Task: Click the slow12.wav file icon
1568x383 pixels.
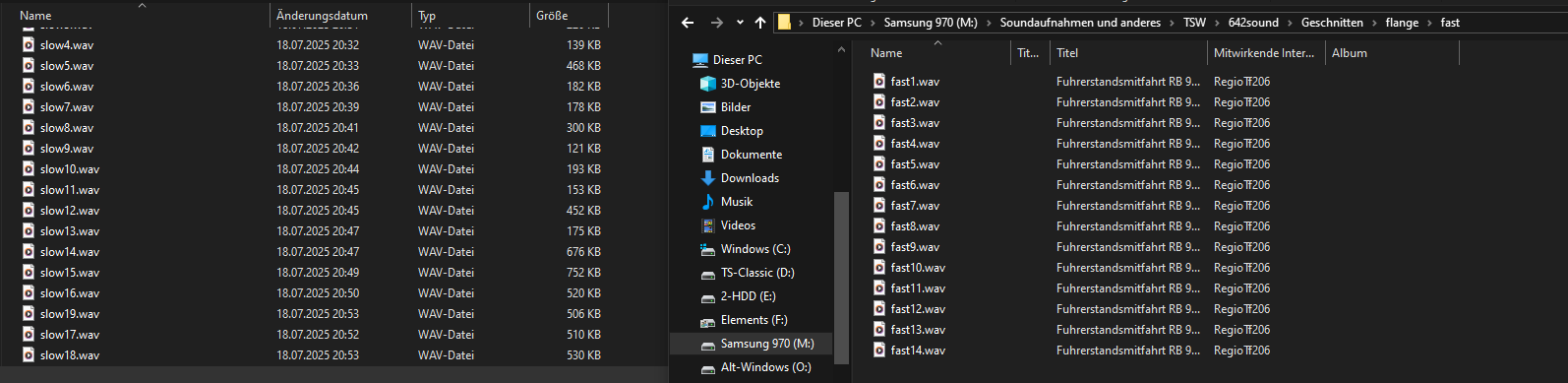Action: (29, 211)
